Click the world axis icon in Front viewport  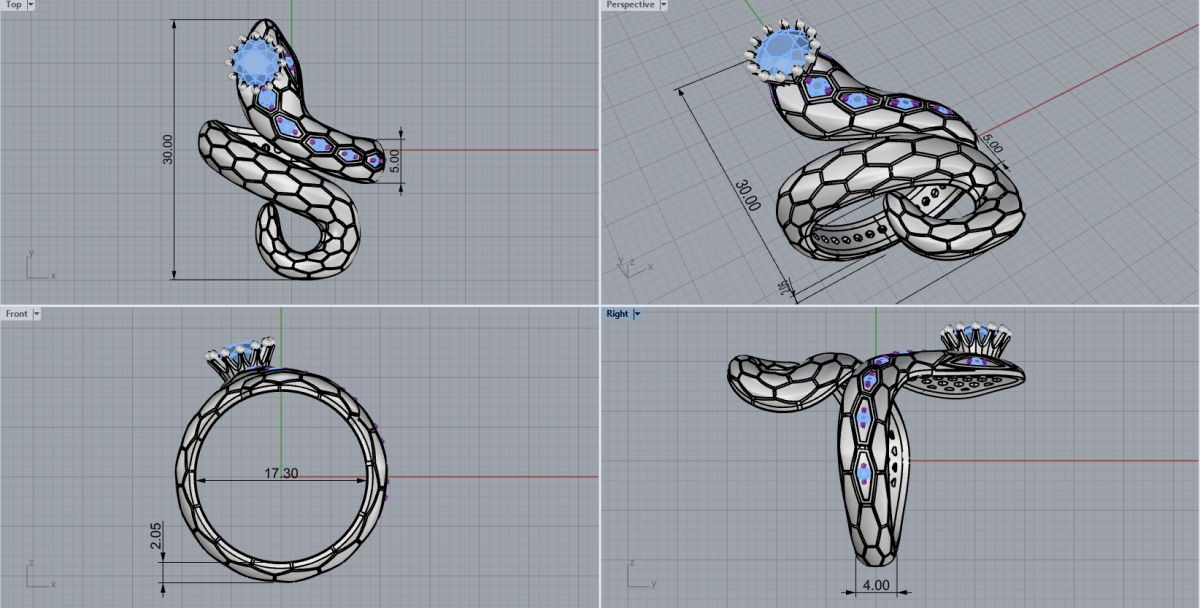pos(35,576)
